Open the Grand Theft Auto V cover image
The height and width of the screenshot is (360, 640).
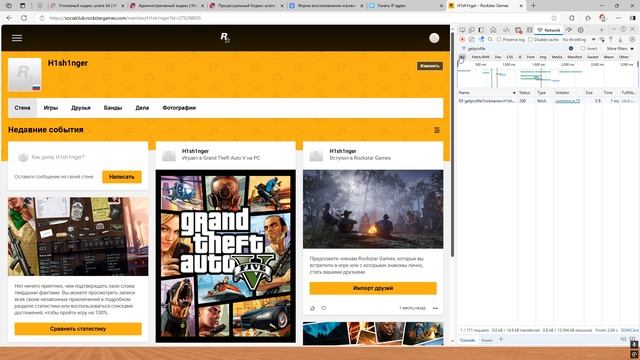[x=226, y=256]
